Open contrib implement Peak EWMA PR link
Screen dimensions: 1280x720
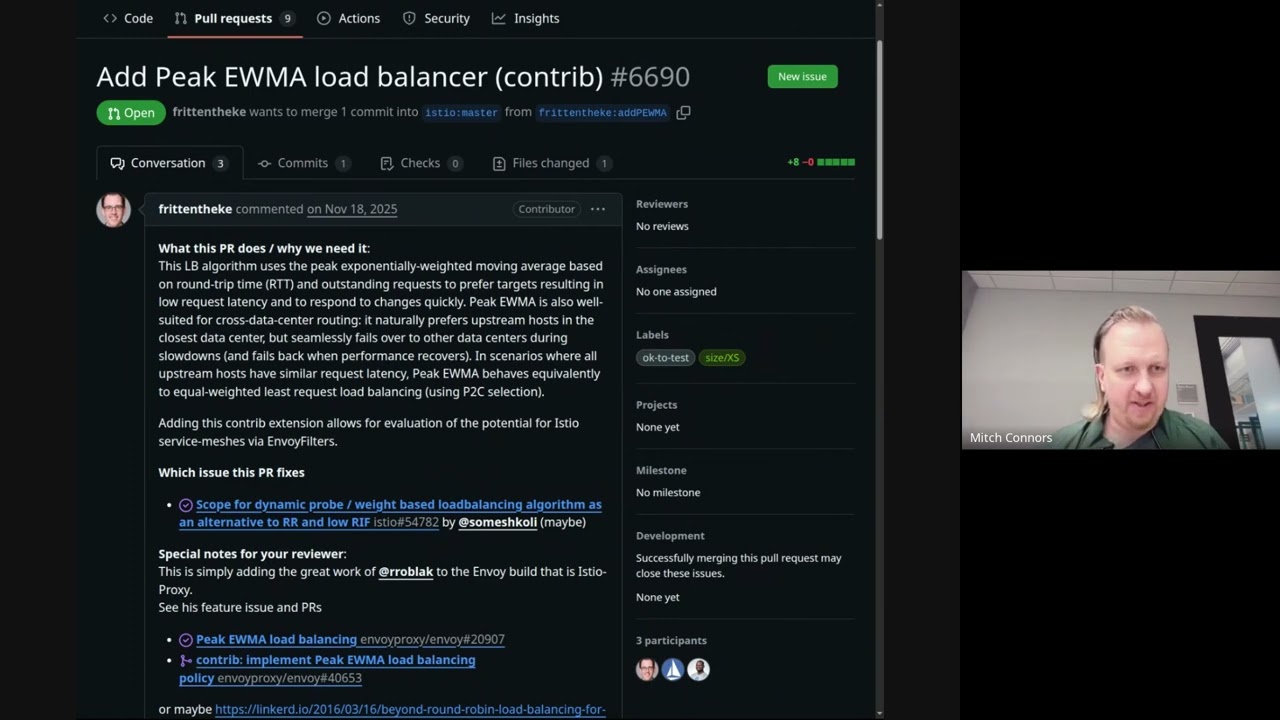(327, 669)
